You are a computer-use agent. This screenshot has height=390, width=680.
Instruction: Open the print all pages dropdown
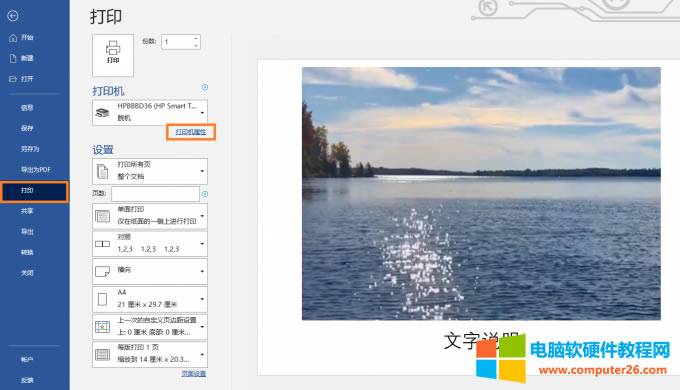pos(150,171)
